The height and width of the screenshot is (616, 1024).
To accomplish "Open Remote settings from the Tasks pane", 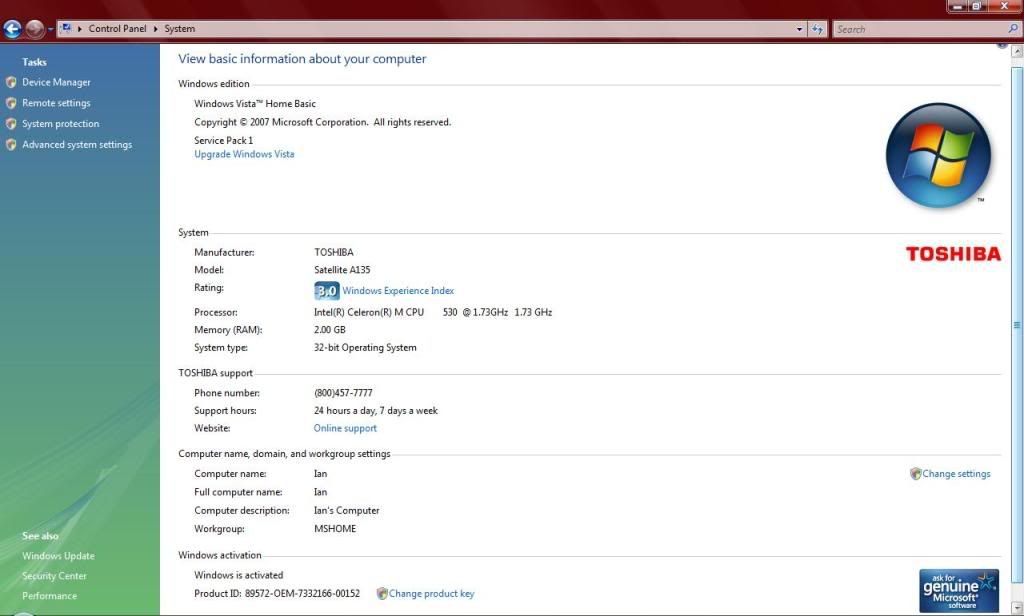I will point(56,103).
